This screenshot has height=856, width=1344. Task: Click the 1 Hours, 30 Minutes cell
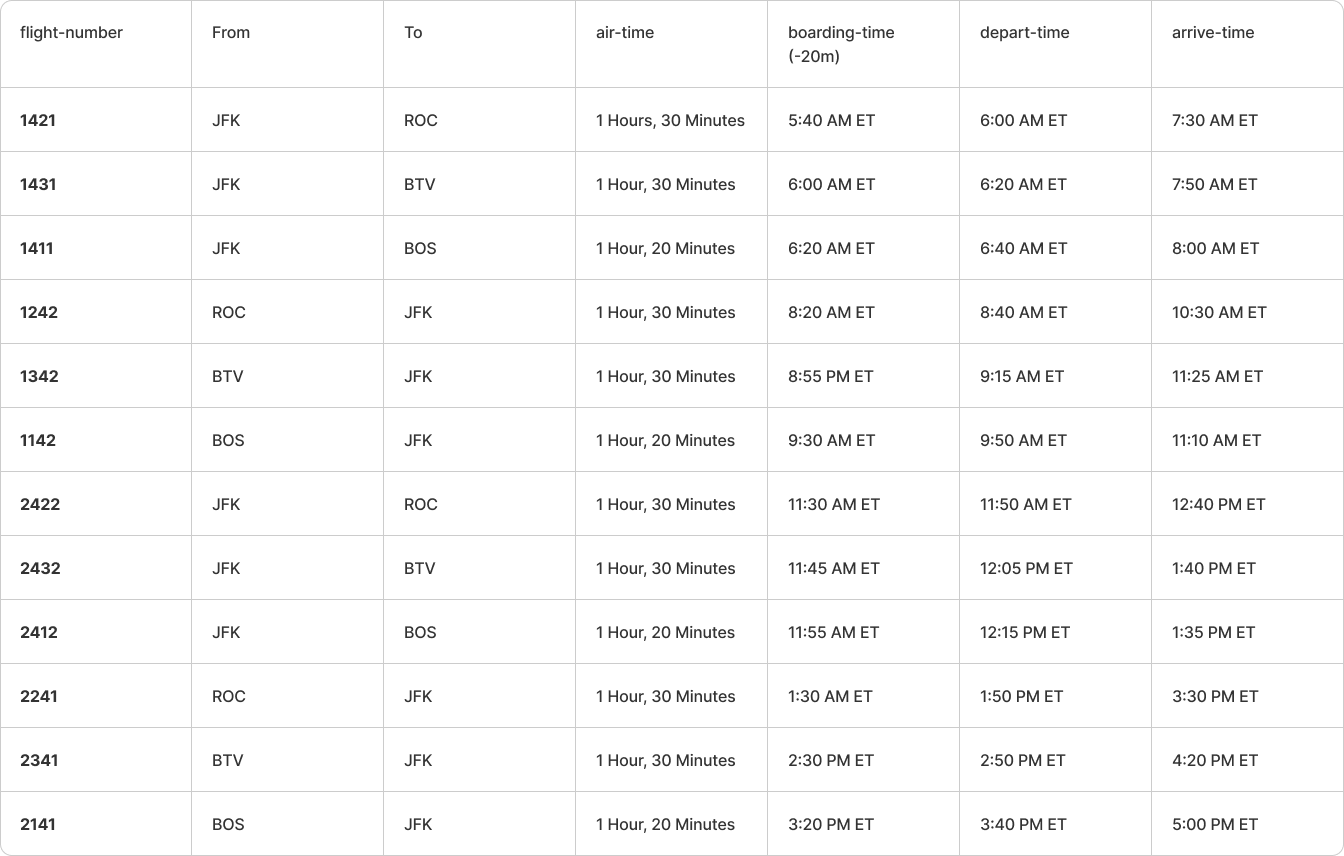(670, 121)
